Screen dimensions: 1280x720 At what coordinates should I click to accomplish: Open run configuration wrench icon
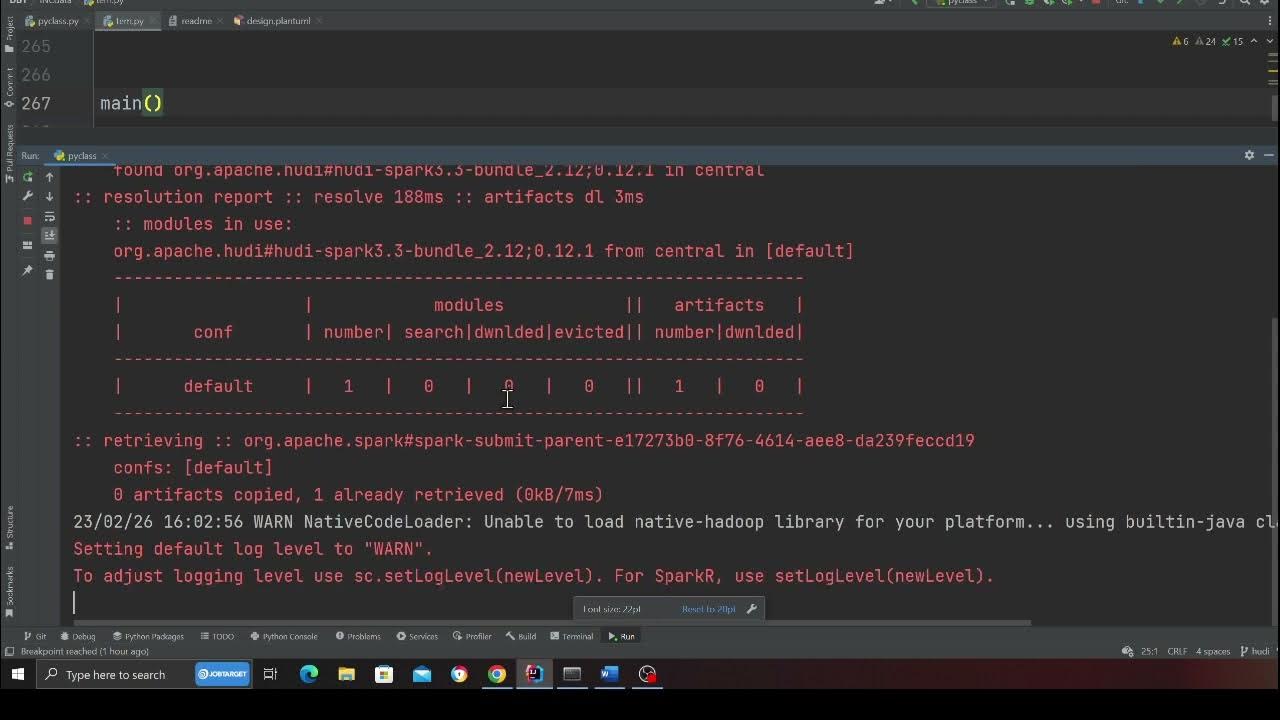click(28, 197)
